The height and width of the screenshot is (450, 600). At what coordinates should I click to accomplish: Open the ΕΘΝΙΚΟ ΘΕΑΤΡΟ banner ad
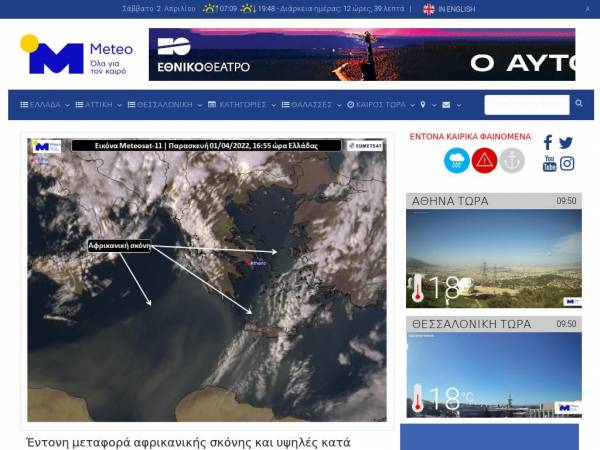[x=362, y=54]
